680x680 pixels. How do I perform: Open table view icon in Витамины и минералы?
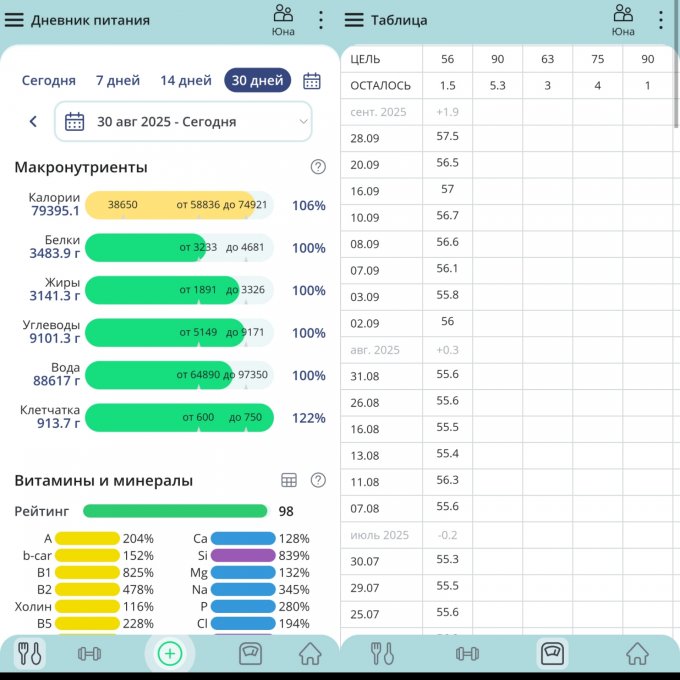[289, 480]
